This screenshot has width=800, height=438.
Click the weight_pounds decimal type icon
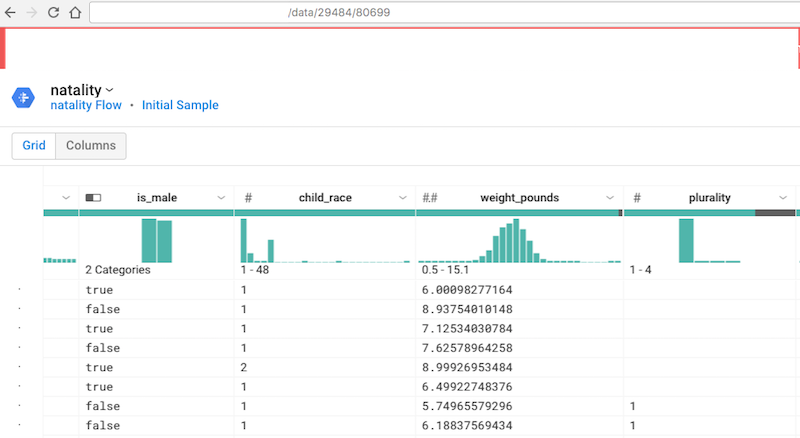(430, 198)
